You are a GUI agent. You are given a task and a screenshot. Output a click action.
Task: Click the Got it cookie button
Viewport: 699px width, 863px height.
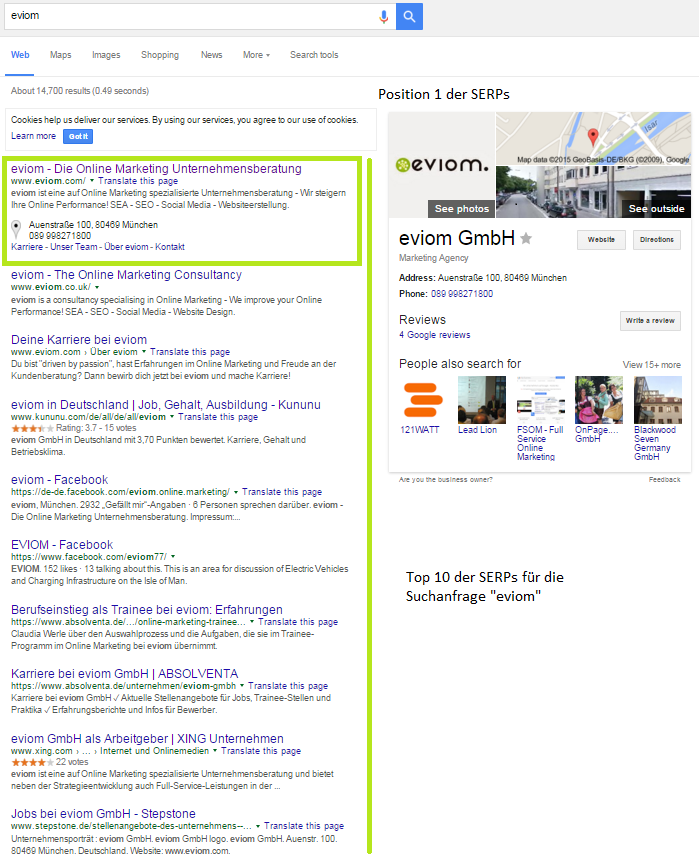[78, 136]
